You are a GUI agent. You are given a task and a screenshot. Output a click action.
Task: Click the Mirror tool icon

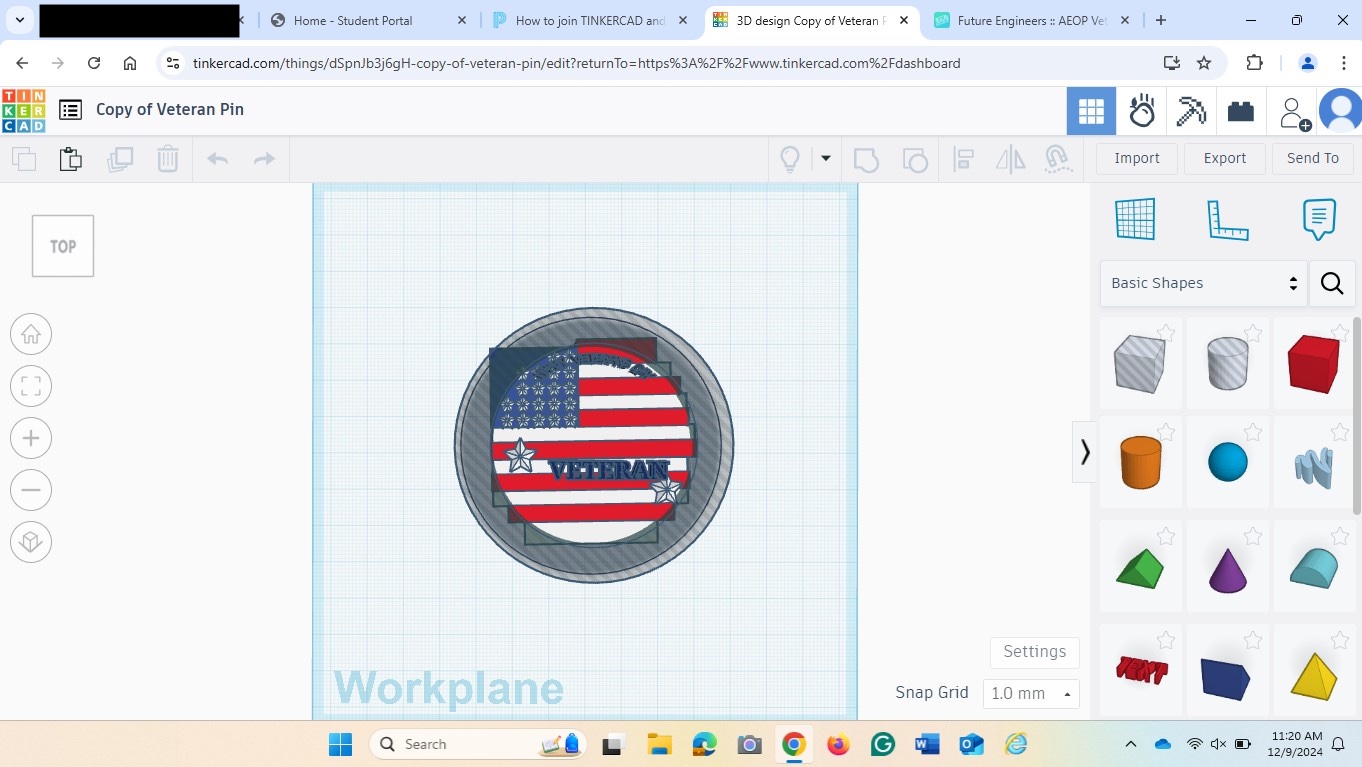click(1011, 159)
